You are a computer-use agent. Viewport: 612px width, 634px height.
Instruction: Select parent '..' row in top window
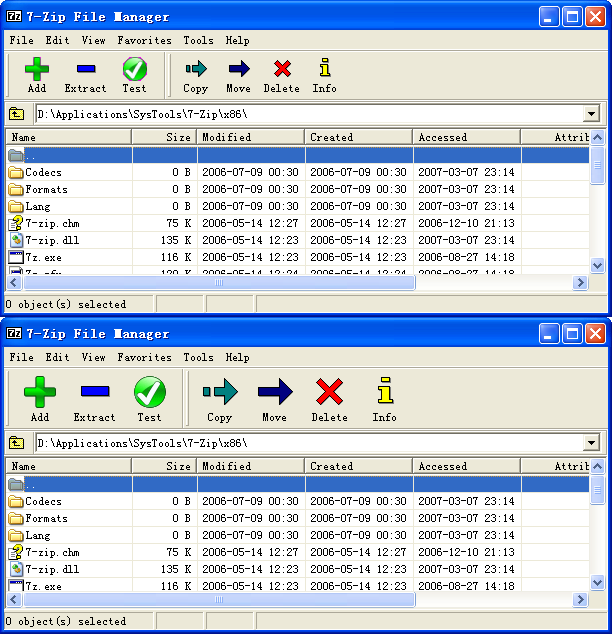298,155
